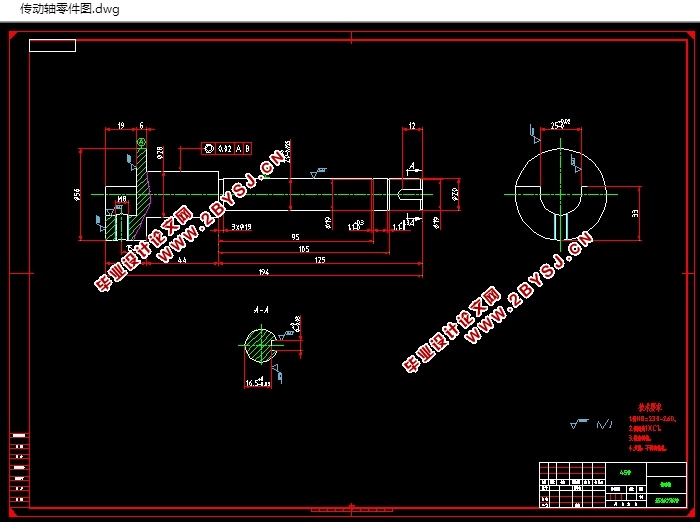Click the 0.02 tolerance value in frame
Screen dimensions: 700x522
pos(225,149)
